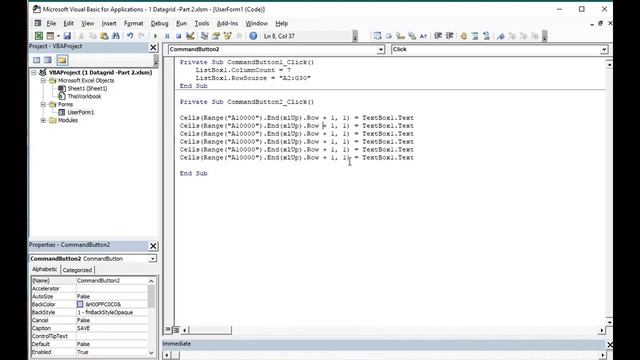The image size is (640, 360).
Task: Click the properties list scrollbar thumb
Action: [151, 296]
